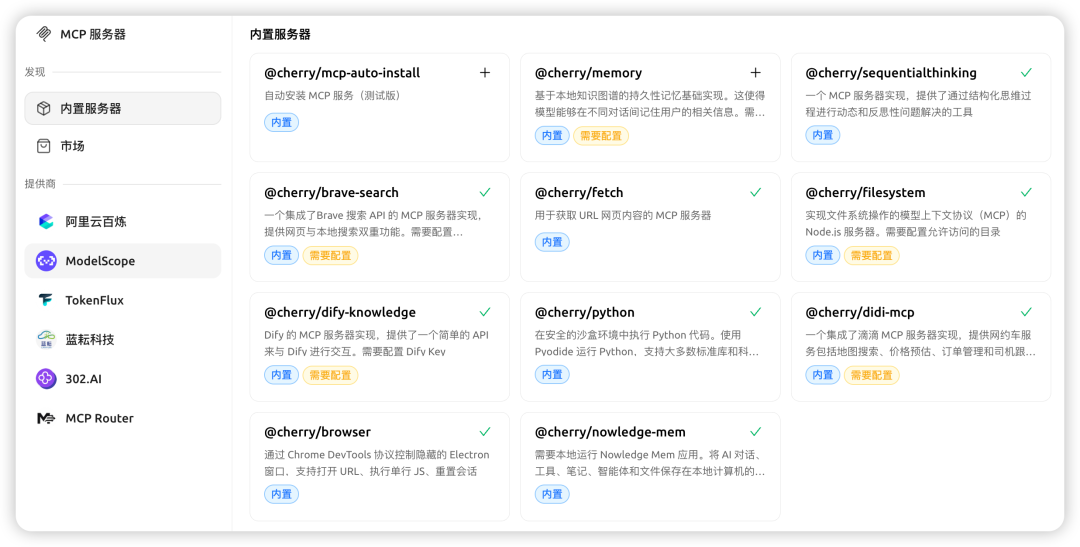Screen dimensions: 1080x547
Task: Select the MCP Router provider entry
Action: point(123,417)
